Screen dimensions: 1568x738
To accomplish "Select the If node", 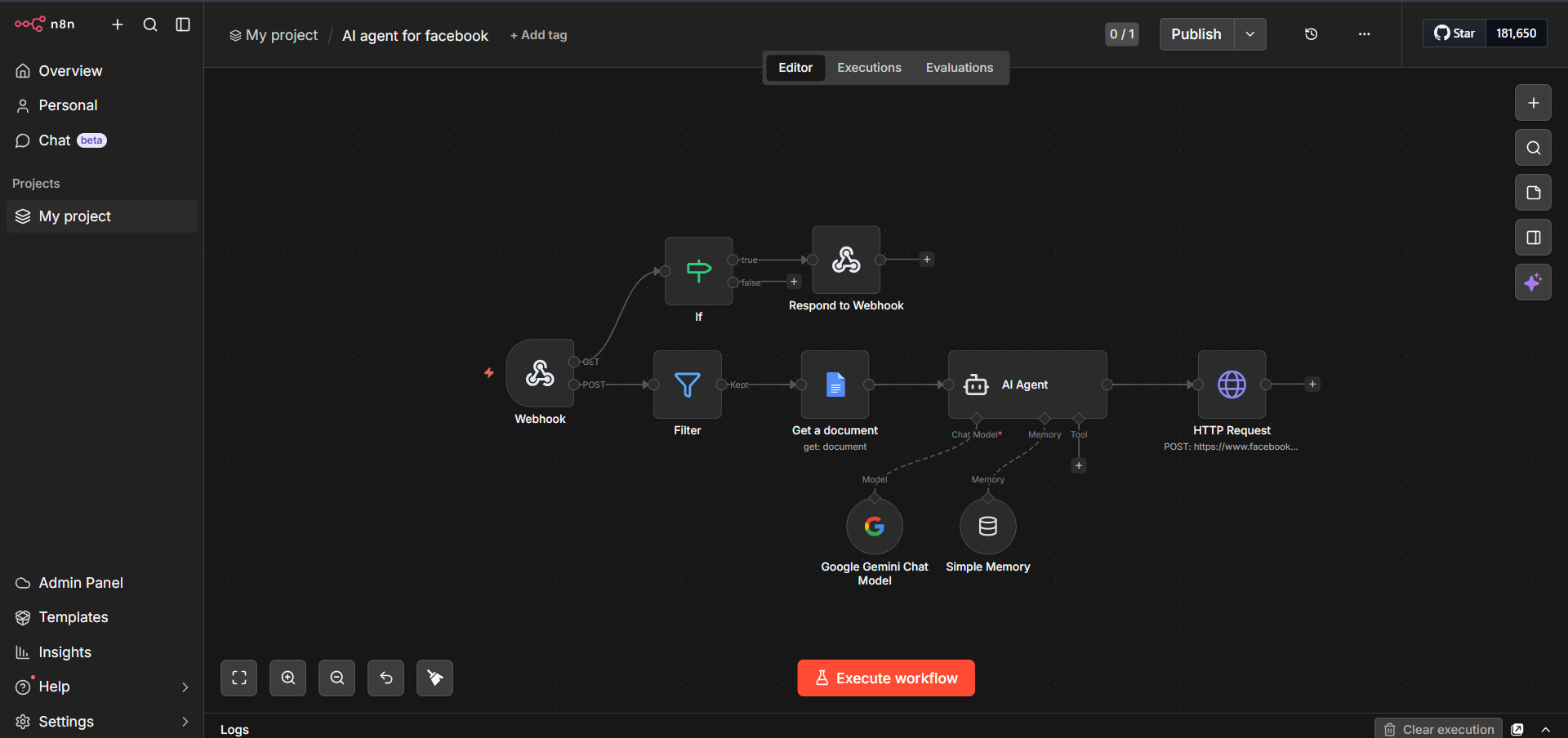I will 698,271.
